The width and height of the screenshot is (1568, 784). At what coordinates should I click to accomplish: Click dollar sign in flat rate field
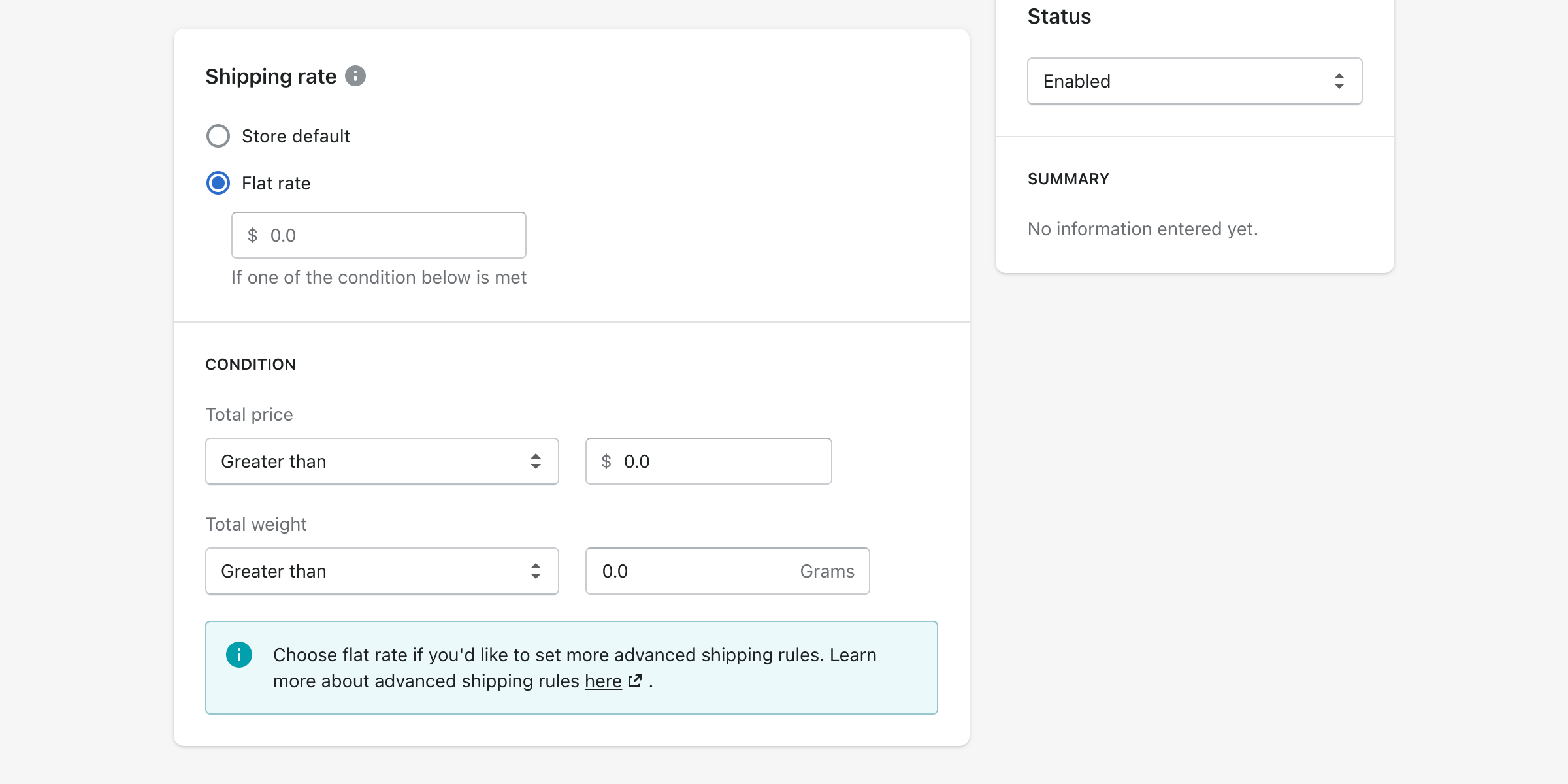coord(252,235)
